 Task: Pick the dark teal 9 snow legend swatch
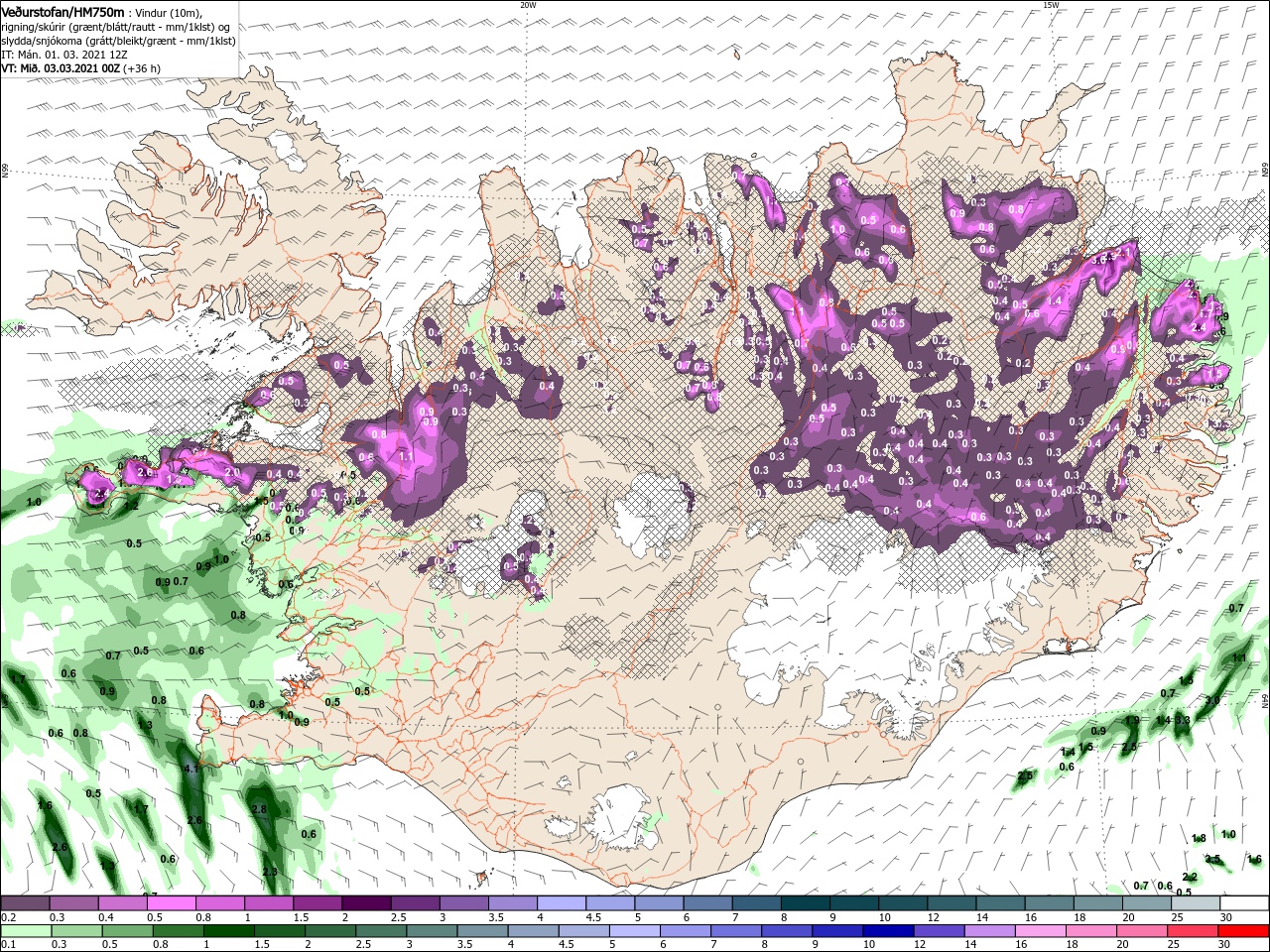coord(854,903)
